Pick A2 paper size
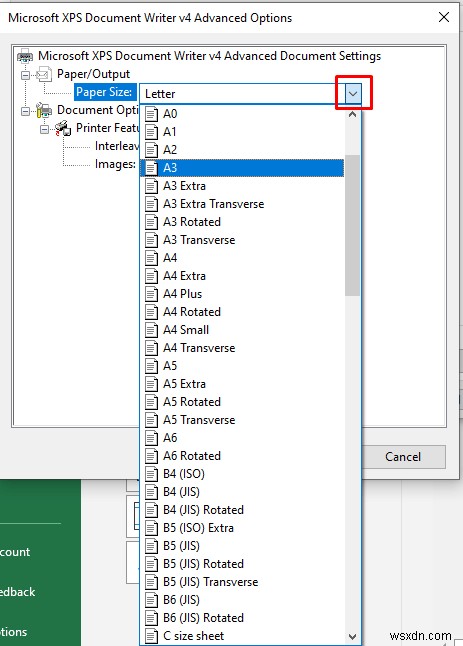Image resolution: width=463 pixels, height=646 pixels. click(242, 150)
